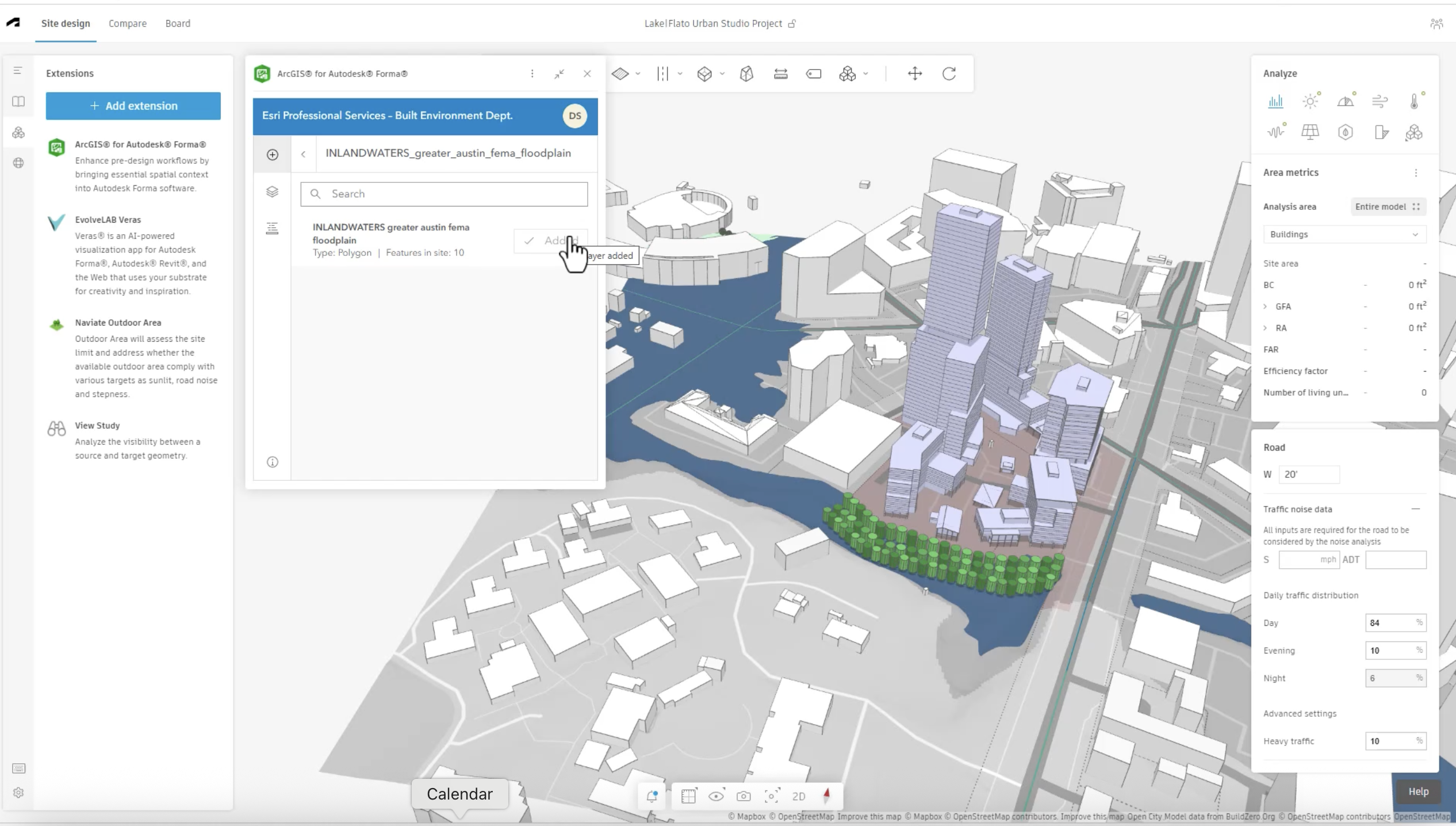Toggle visibility eye icon in bottom bar

[x=716, y=796]
